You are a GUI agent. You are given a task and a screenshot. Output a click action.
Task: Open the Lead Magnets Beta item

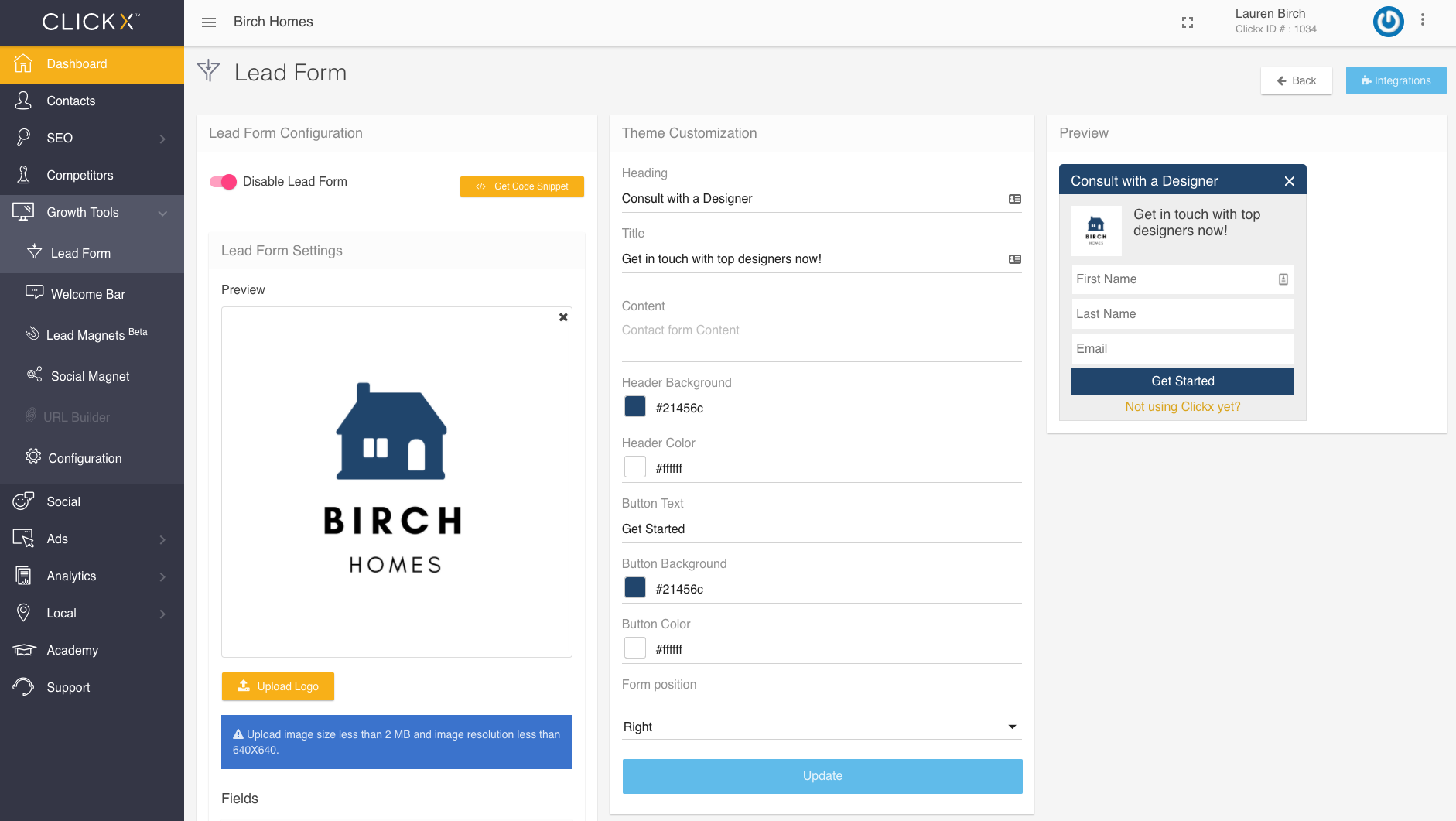click(x=92, y=335)
